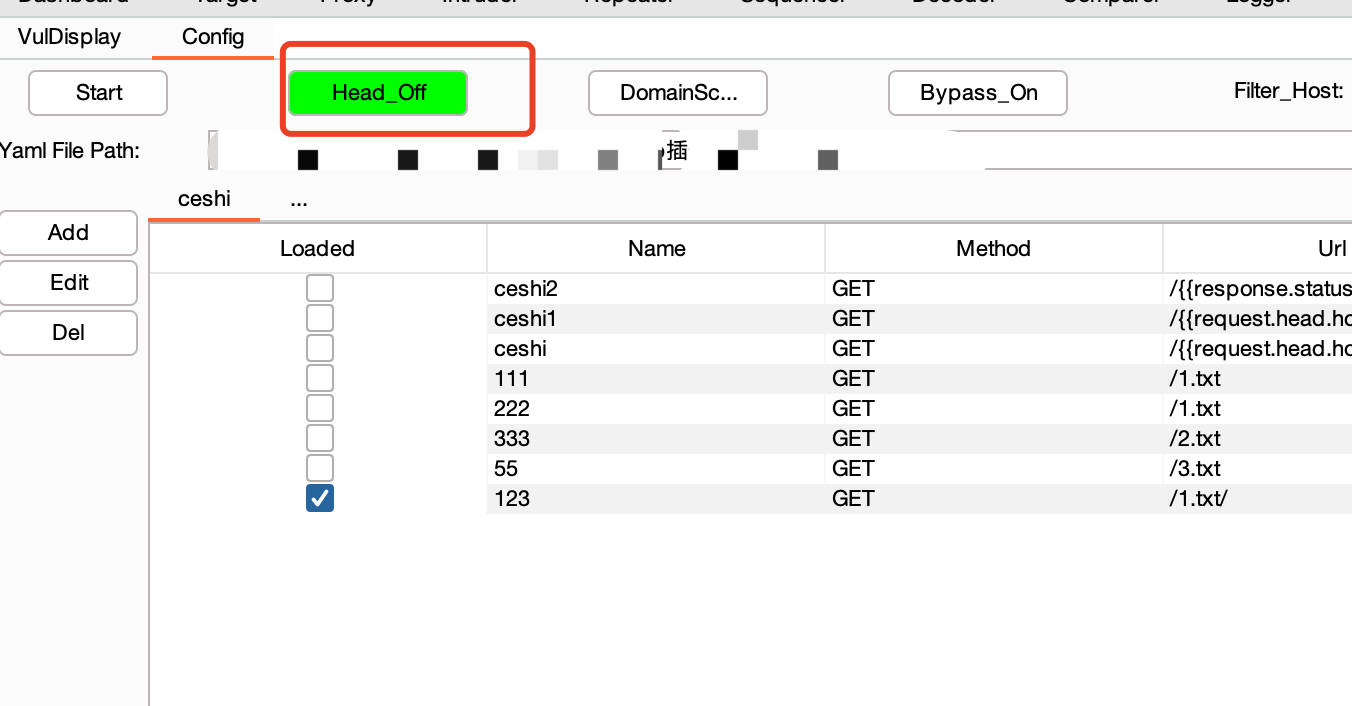
Task: Click the '...' tab to add group
Action: (x=298, y=199)
